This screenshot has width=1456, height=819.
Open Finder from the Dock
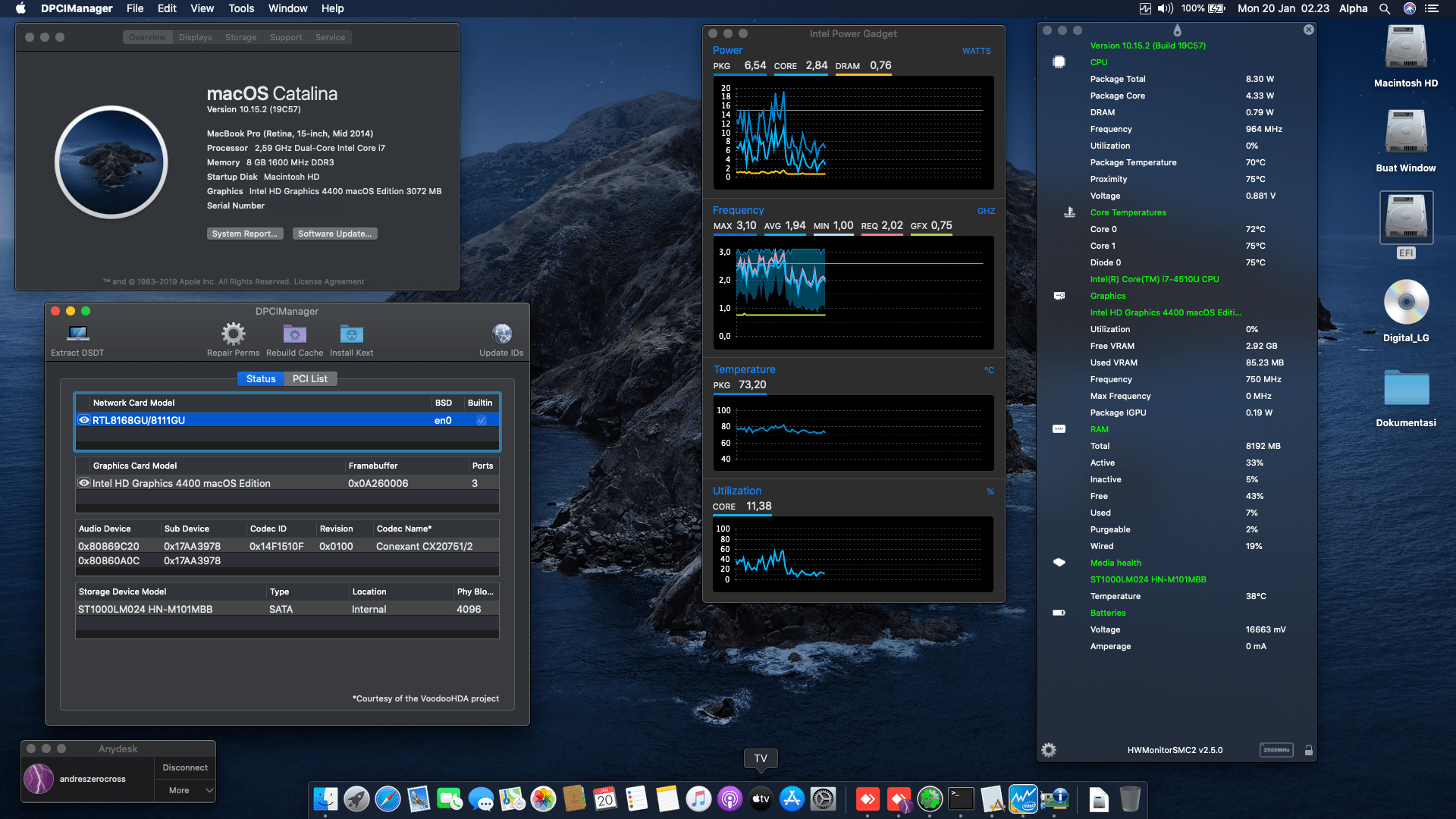[326, 799]
